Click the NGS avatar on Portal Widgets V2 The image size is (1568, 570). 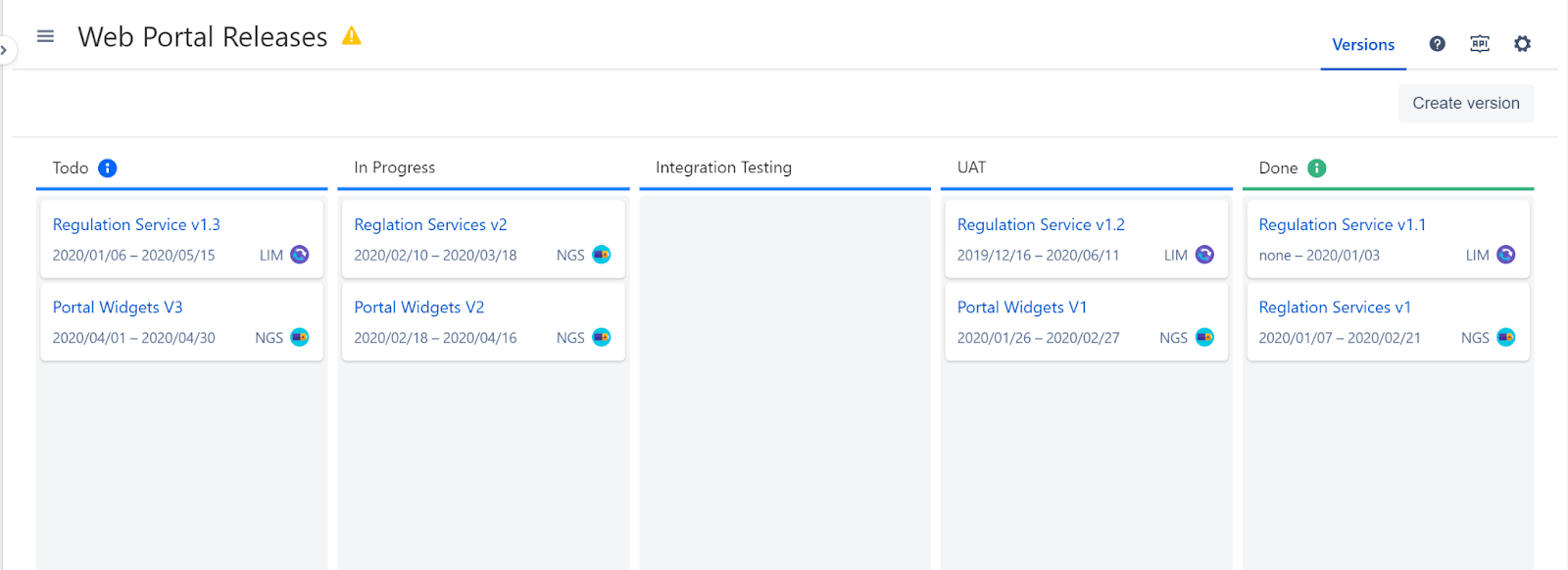pyautogui.click(x=602, y=337)
